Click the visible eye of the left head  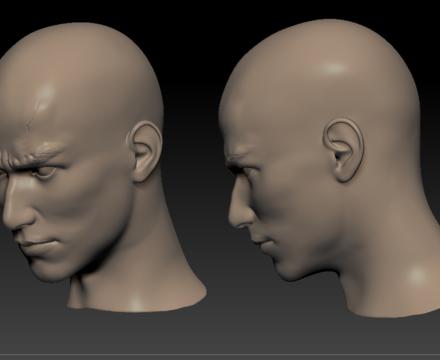coord(46,172)
